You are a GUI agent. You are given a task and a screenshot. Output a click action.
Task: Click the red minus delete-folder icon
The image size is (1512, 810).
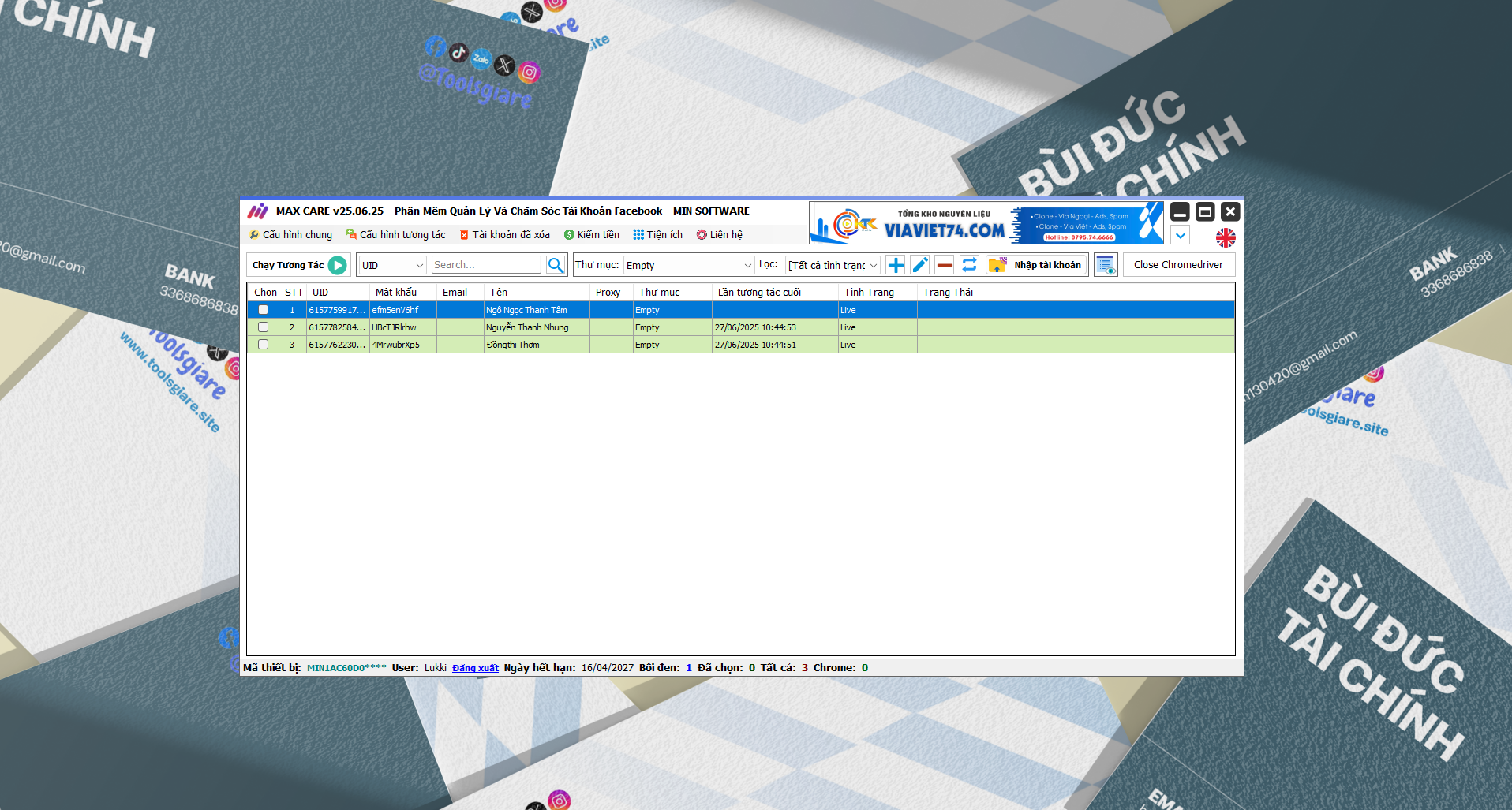click(945, 265)
